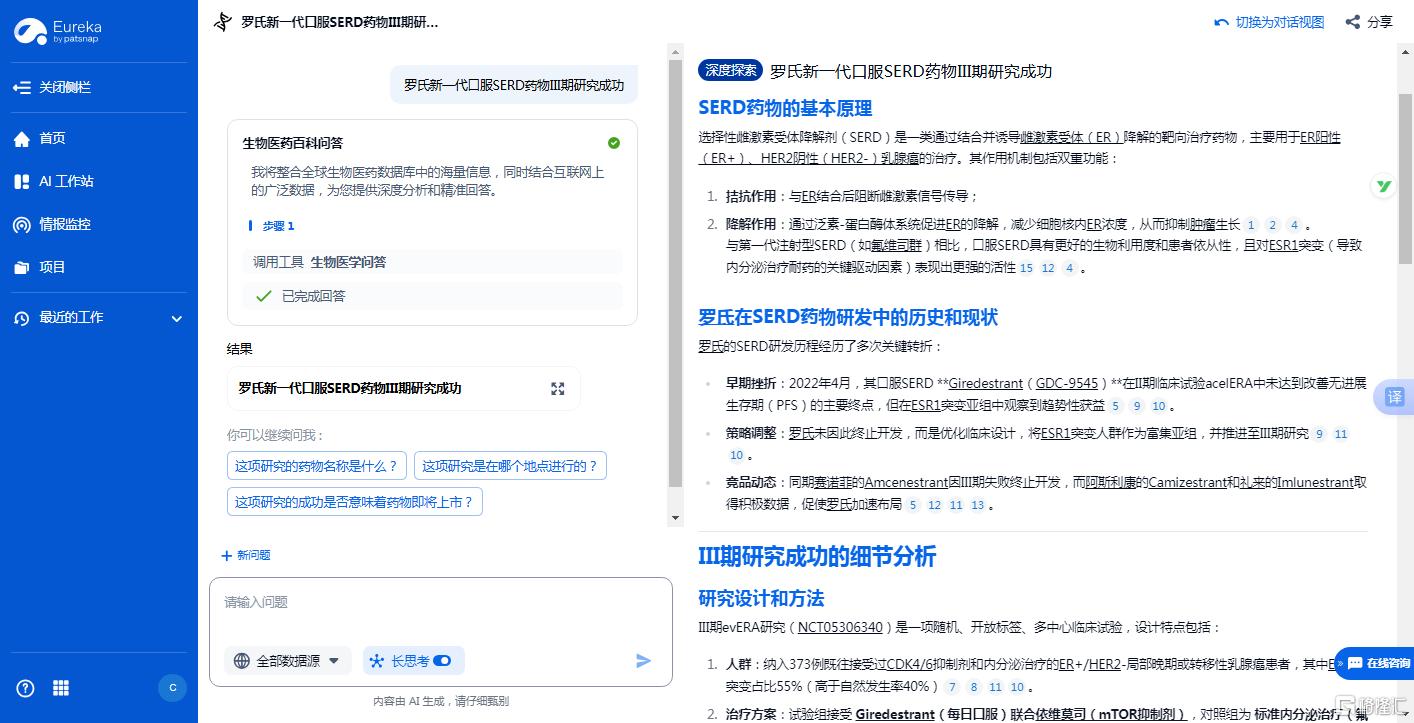Open the GDC-9545 link
Screen dimensions: 1414x723
(x=1067, y=383)
